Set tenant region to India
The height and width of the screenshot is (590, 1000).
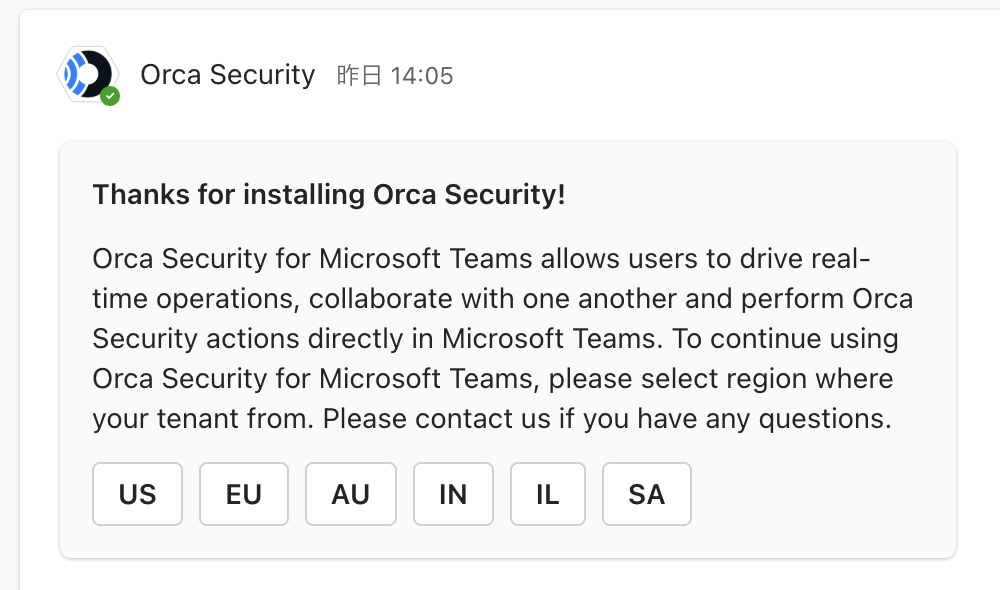[453, 494]
